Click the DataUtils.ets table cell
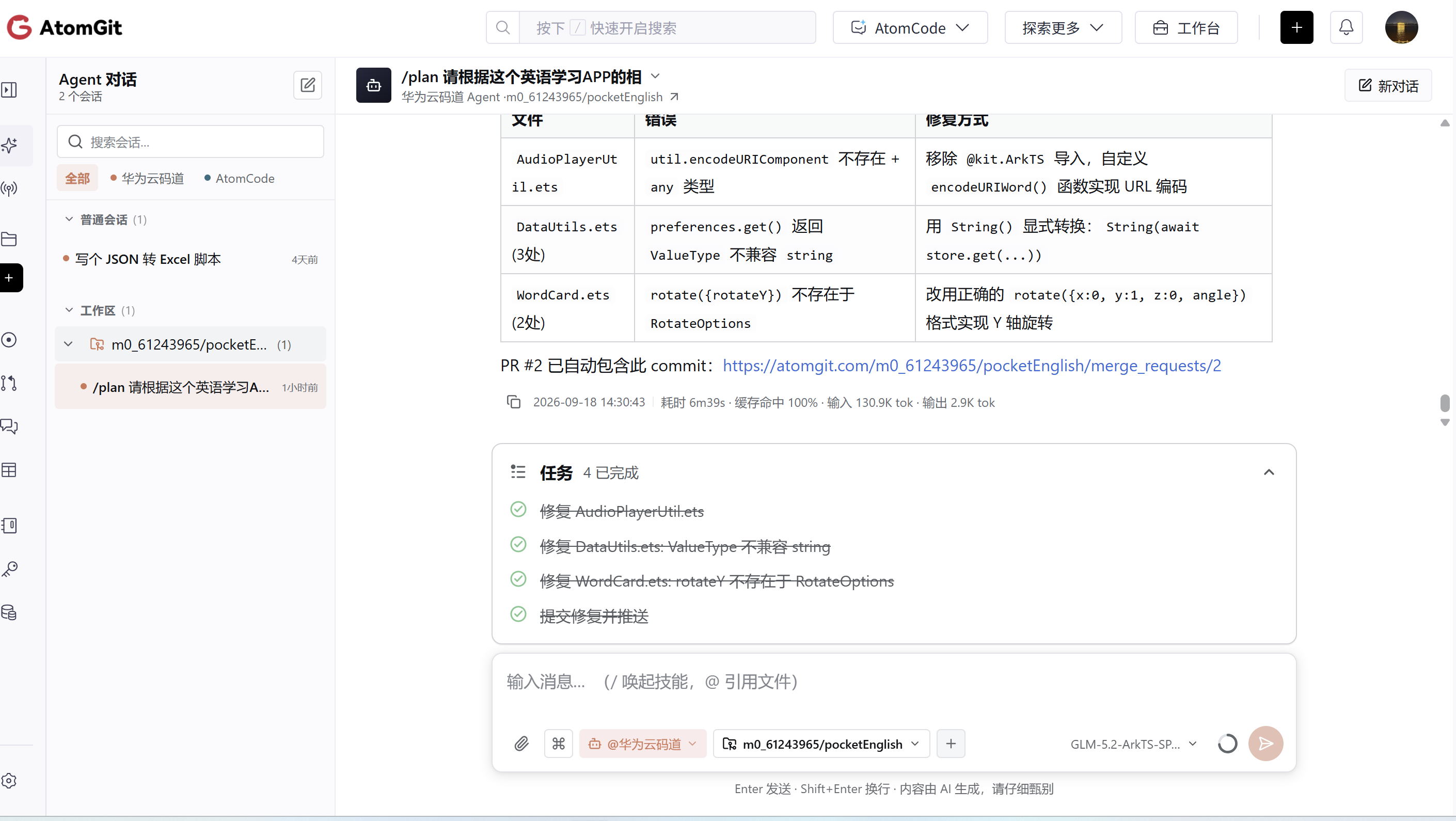1456x821 pixels. click(x=567, y=240)
